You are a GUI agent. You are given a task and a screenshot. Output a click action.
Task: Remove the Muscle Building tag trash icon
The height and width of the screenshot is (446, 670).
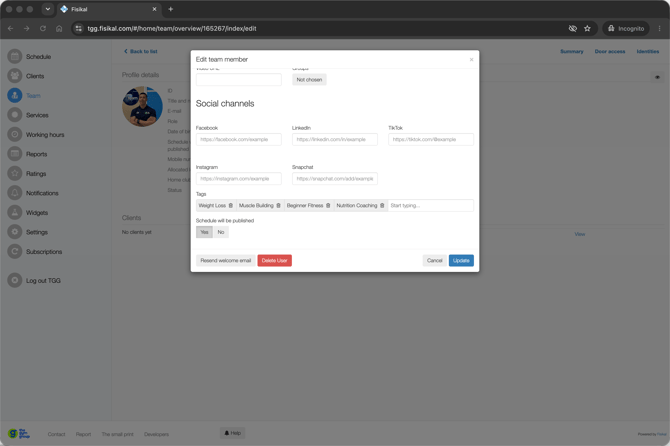point(279,205)
